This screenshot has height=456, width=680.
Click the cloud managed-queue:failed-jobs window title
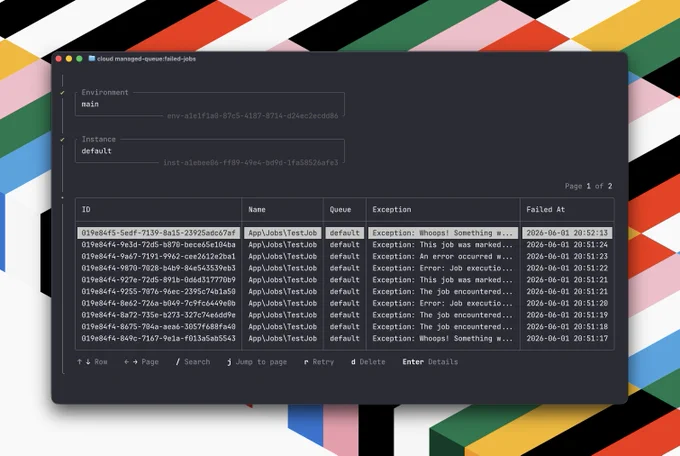[147, 59]
